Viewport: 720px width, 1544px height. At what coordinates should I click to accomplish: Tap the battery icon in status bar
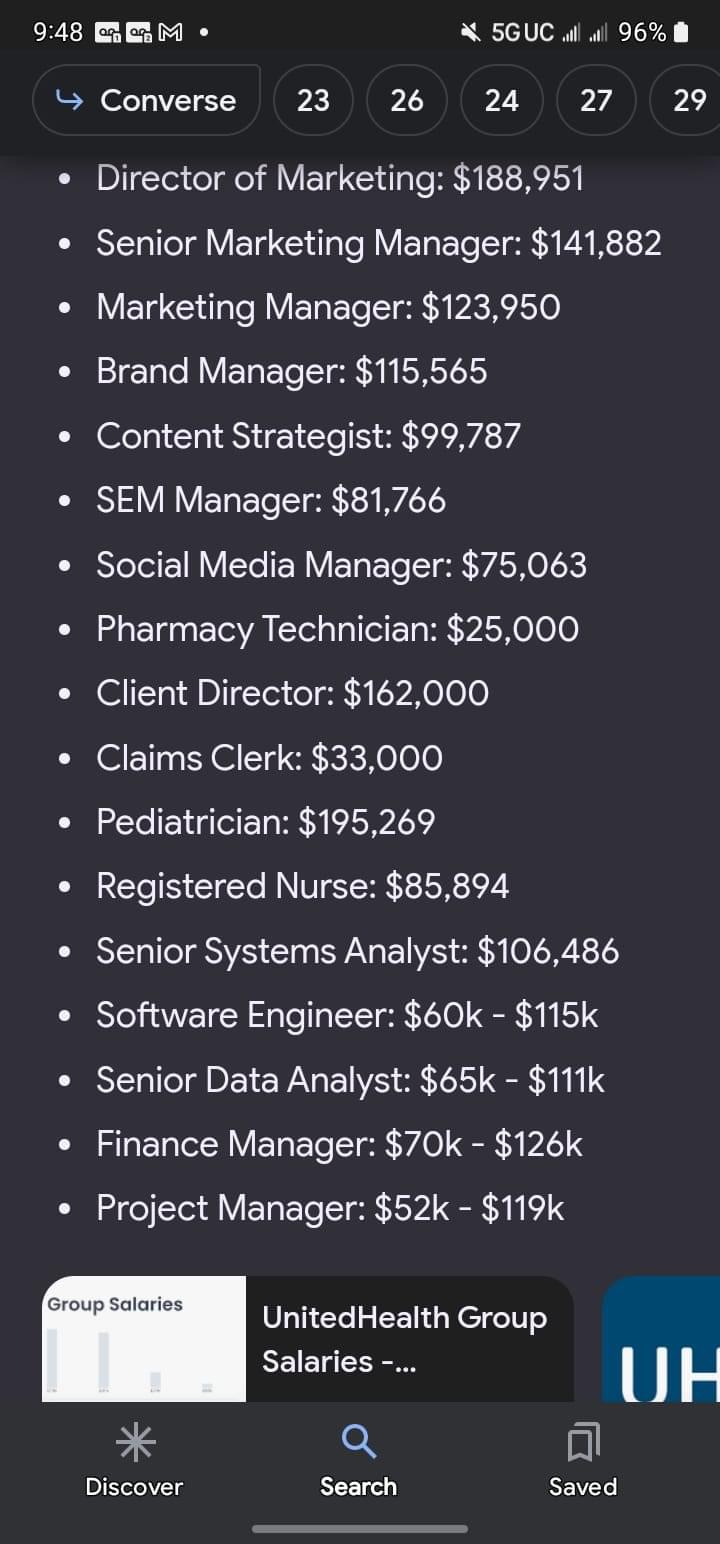point(681,32)
